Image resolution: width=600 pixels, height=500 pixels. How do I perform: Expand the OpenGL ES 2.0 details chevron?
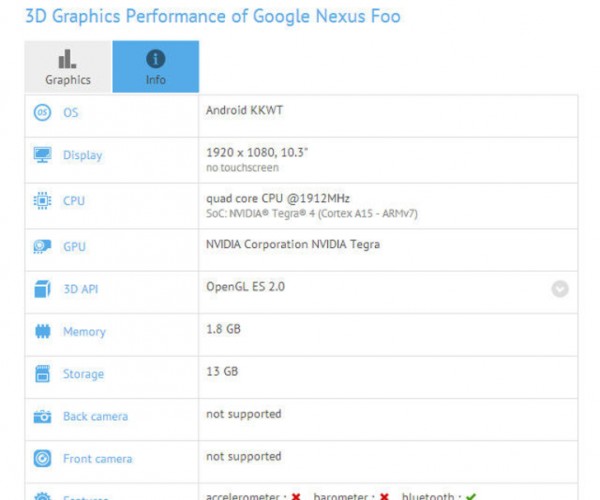click(560, 289)
